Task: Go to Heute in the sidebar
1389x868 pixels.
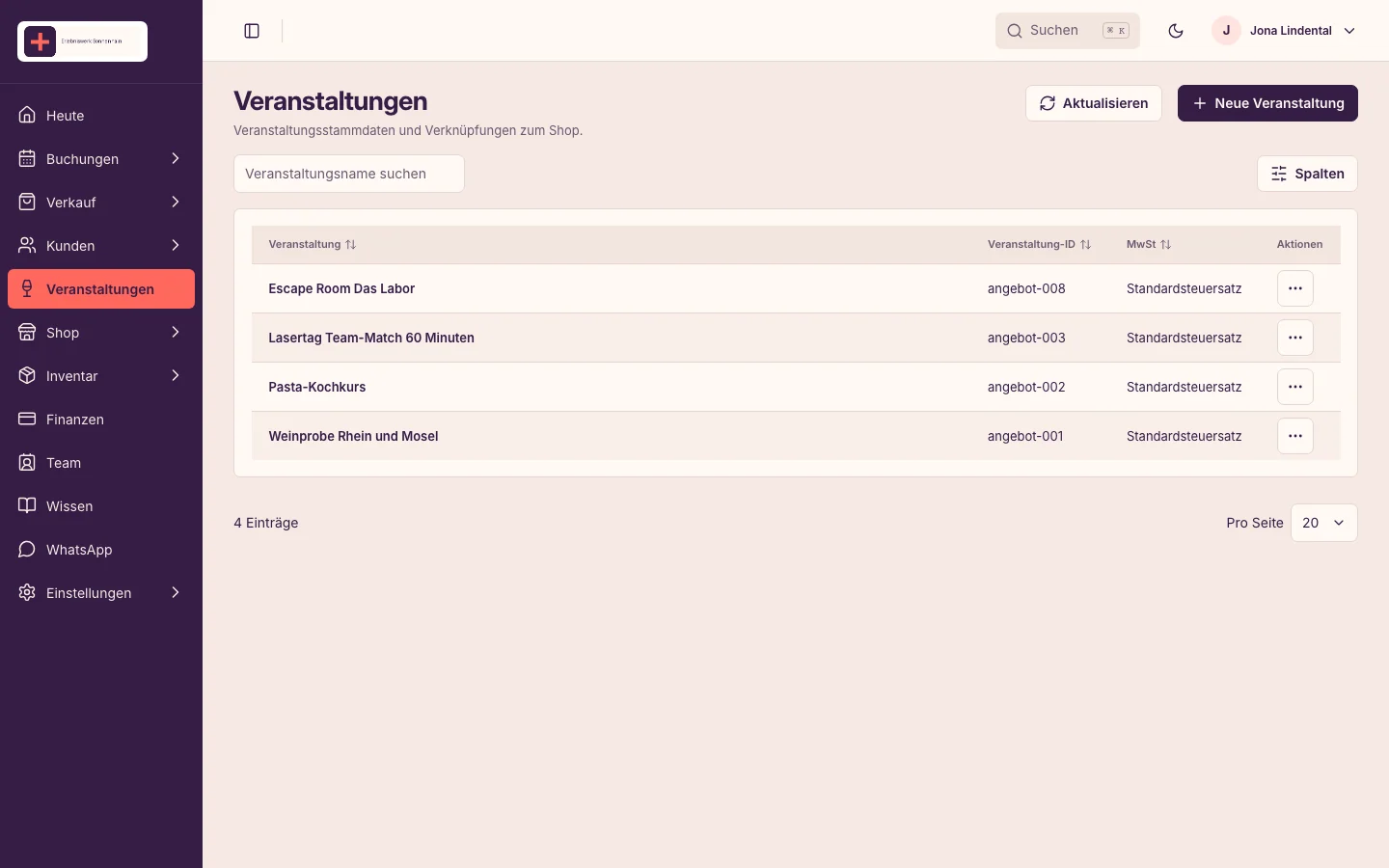Action: 101,116
